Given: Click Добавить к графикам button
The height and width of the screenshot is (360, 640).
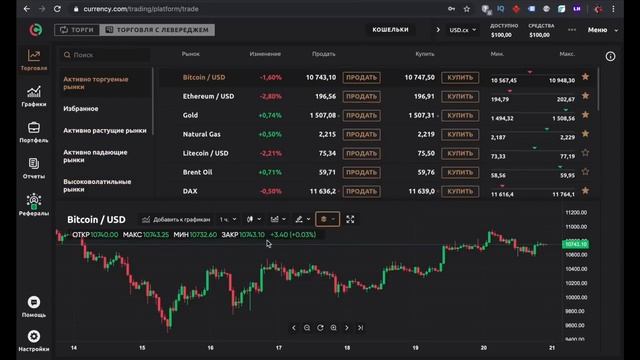Looking at the screenshot, I should [x=176, y=220].
